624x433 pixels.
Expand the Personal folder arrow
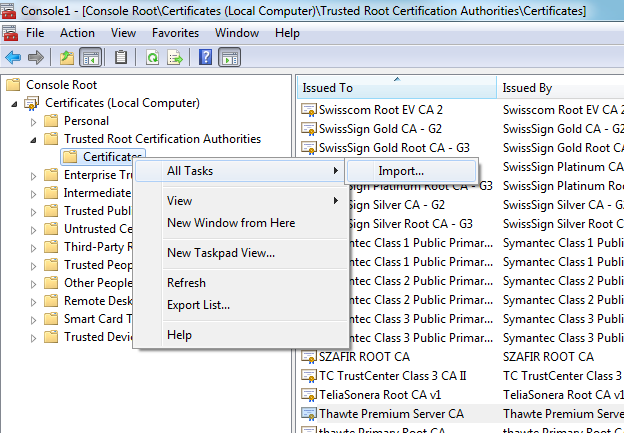point(34,121)
